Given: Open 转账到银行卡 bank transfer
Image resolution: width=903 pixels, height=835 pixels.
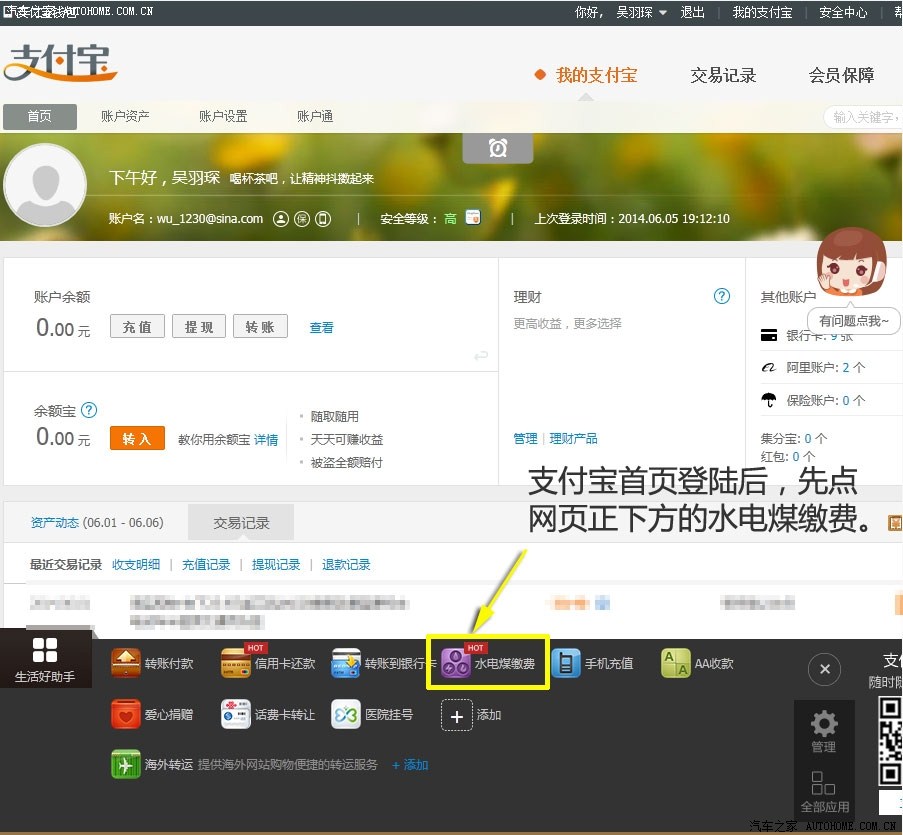Looking at the screenshot, I should point(346,663).
